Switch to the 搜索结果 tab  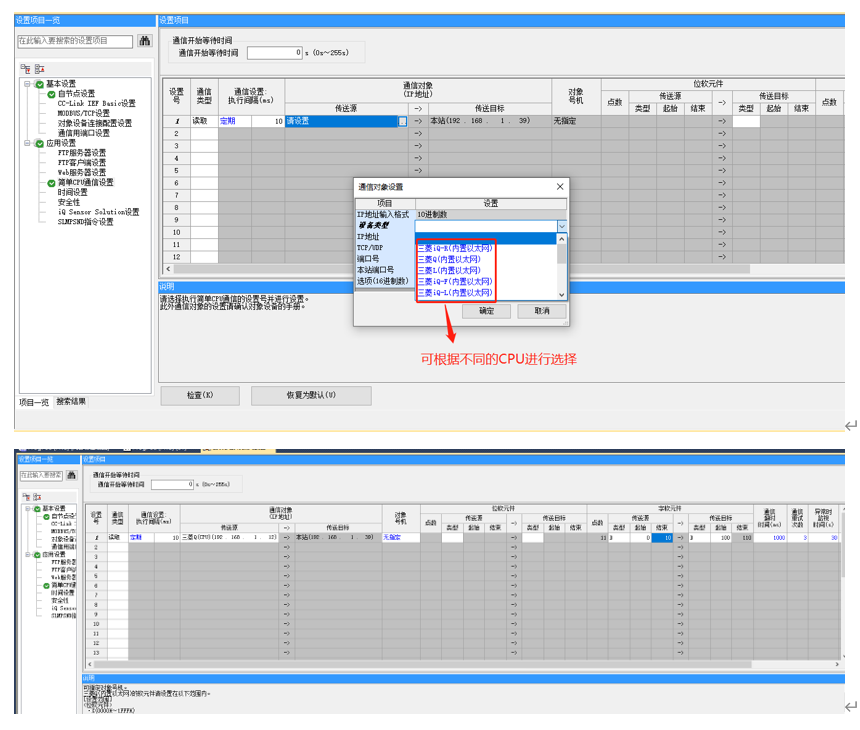click(71, 401)
